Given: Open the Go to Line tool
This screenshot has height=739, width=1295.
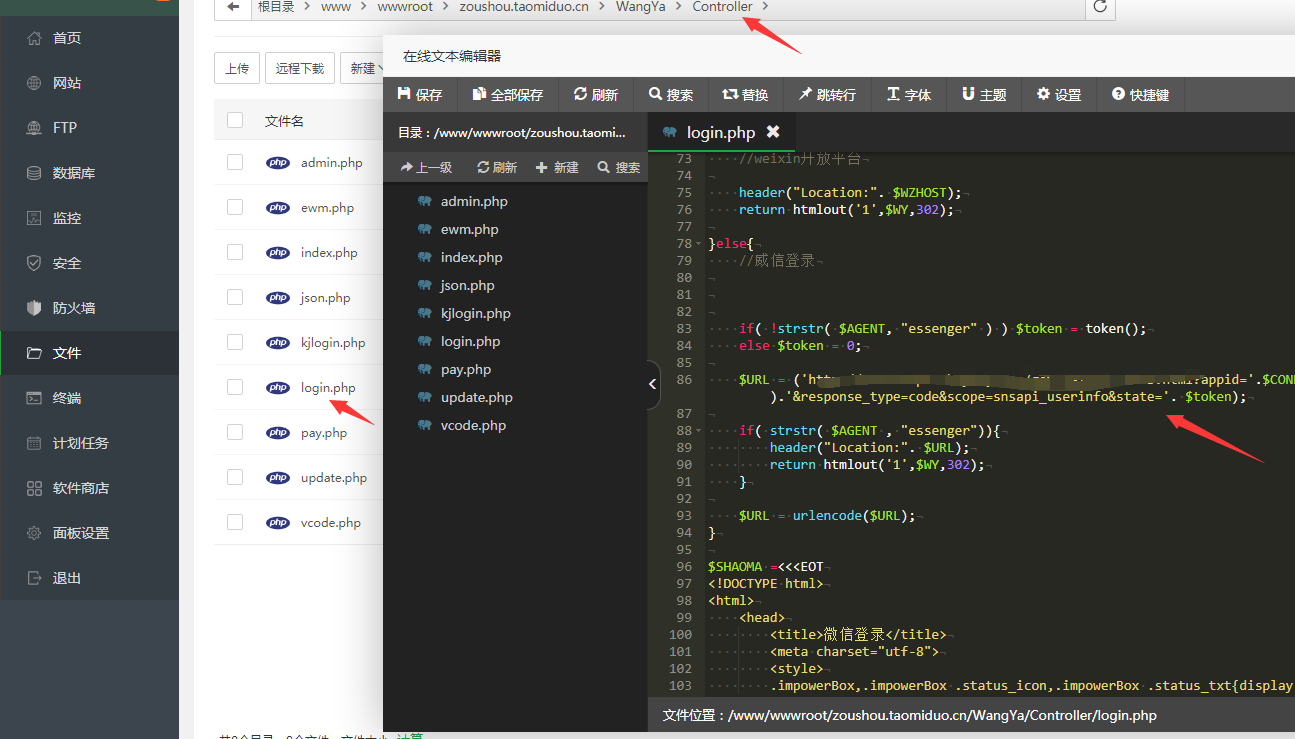Looking at the screenshot, I should pos(826,95).
